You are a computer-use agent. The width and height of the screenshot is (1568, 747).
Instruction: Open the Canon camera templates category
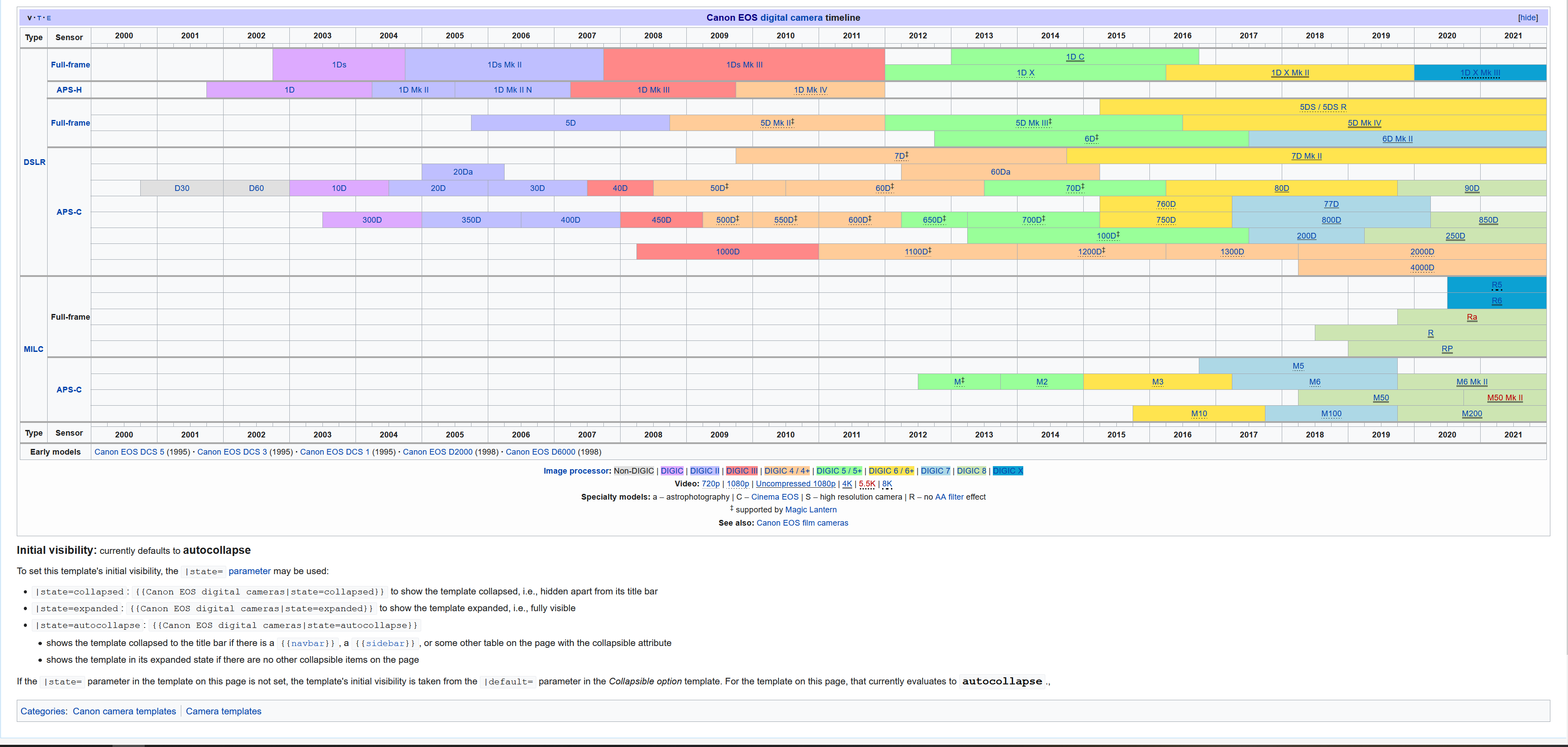tap(124, 711)
